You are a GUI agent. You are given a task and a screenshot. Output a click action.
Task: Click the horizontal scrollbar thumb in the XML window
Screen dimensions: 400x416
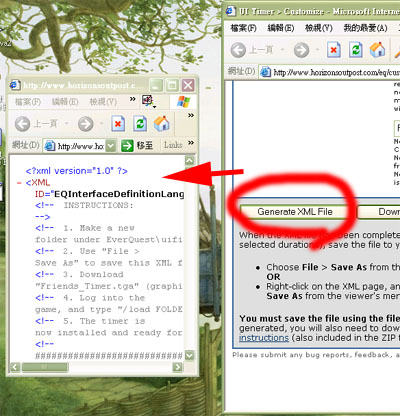[x=45, y=367]
